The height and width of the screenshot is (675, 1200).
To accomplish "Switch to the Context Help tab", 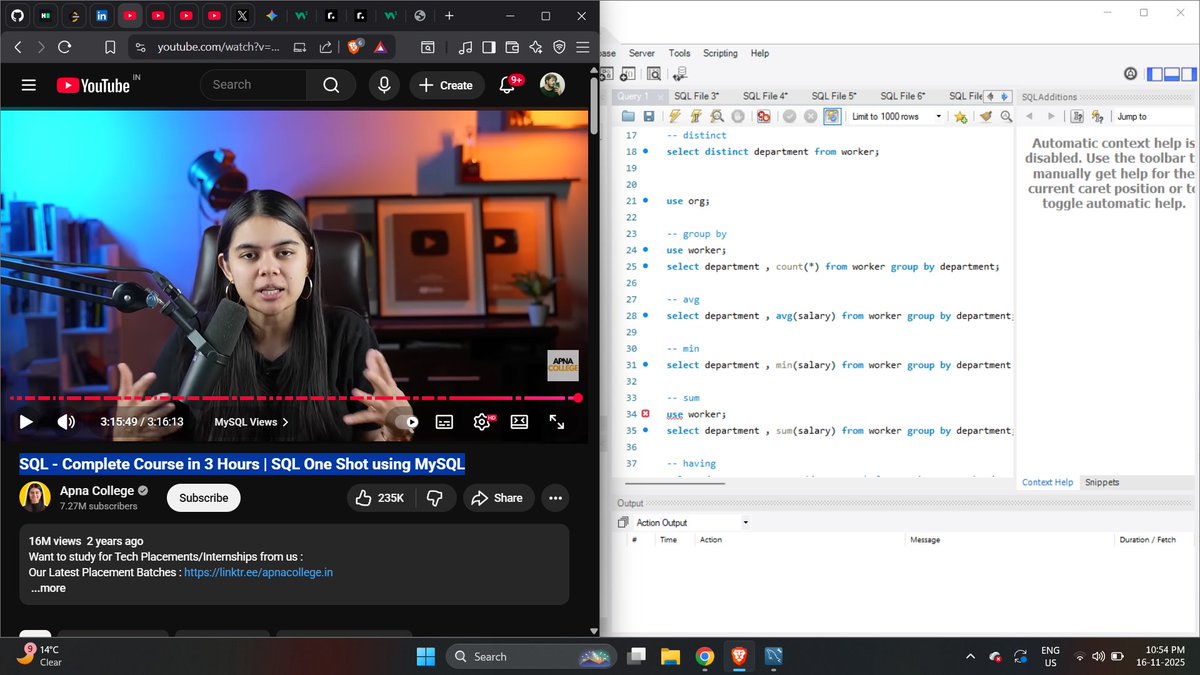I will click(x=1047, y=482).
